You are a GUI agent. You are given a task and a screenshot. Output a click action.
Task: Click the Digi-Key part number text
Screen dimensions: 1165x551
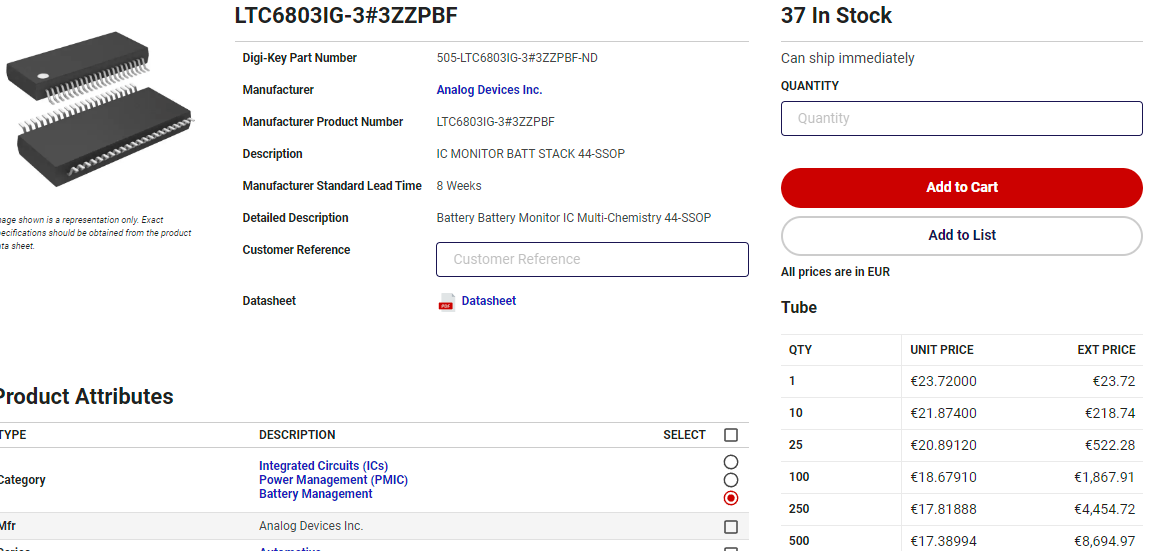[x=517, y=58]
